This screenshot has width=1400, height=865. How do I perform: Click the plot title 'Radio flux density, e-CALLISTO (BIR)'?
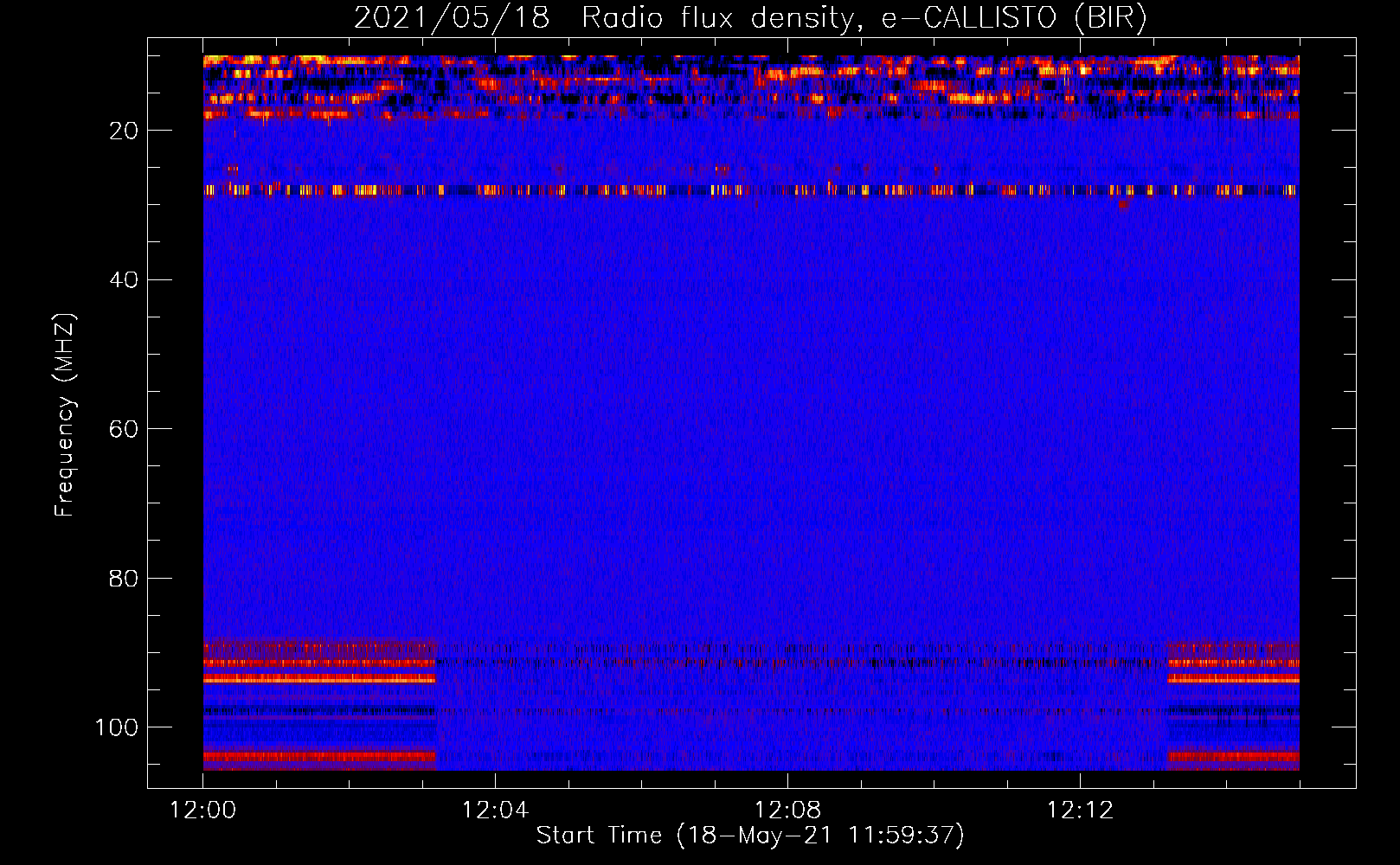[x=864, y=18]
